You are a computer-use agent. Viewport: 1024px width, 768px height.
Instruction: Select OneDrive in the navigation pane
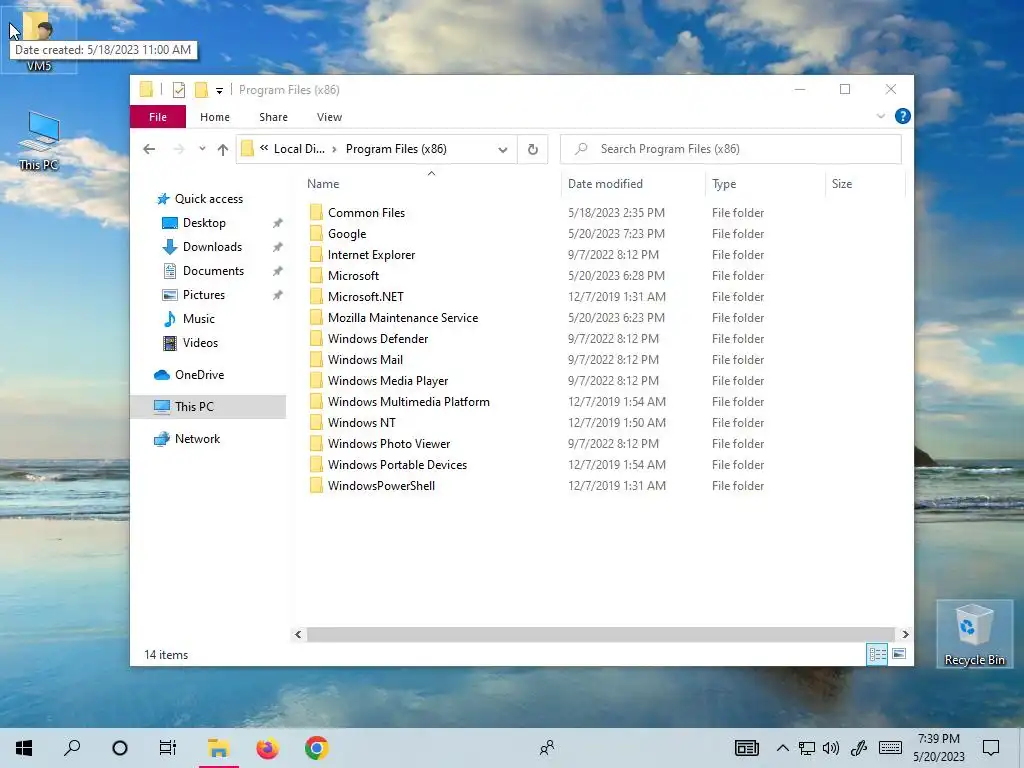[x=199, y=375]
